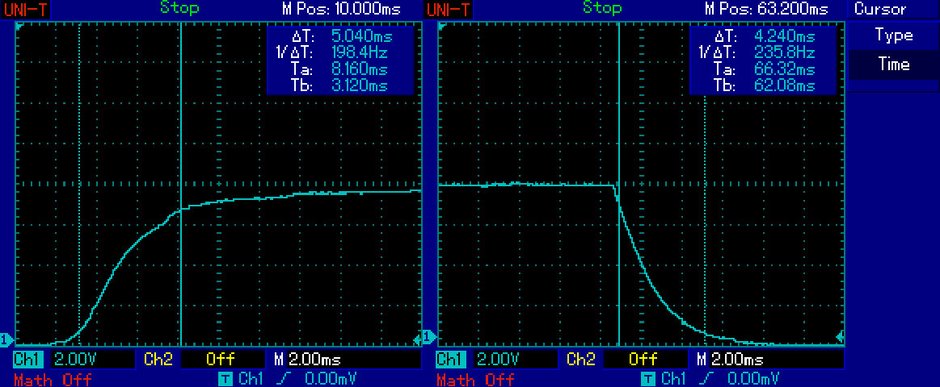The width and height of the screenshot is (940, 387).
Task: Click channel 1 ground marker on left screen
Action: tap(6, 340)
